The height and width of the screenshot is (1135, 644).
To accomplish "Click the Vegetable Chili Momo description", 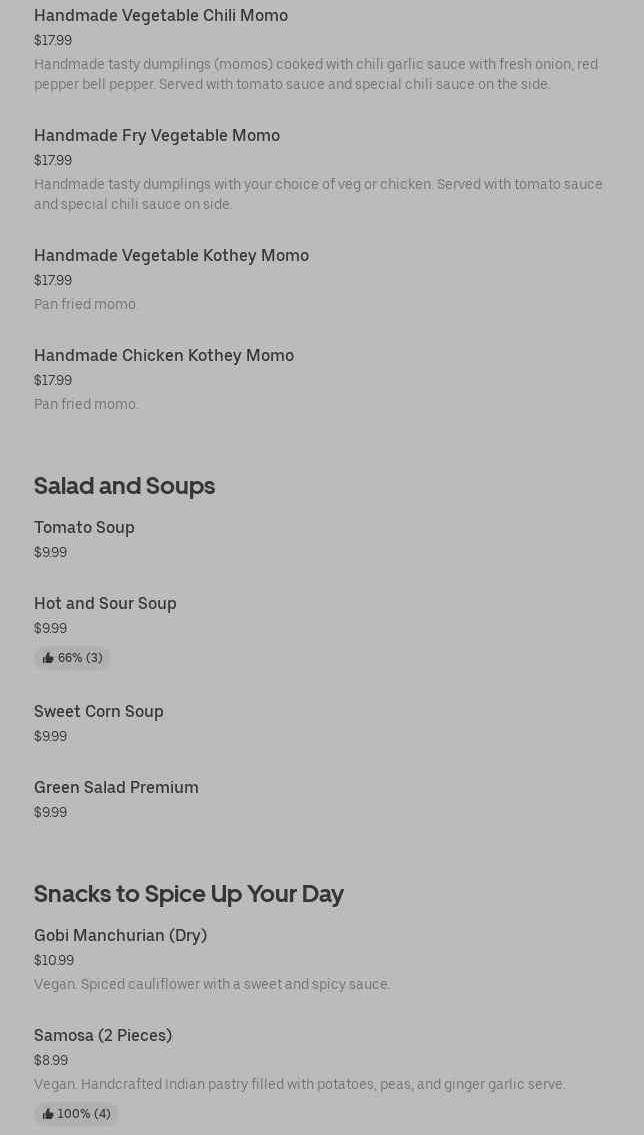I will (x=316, y=74).
